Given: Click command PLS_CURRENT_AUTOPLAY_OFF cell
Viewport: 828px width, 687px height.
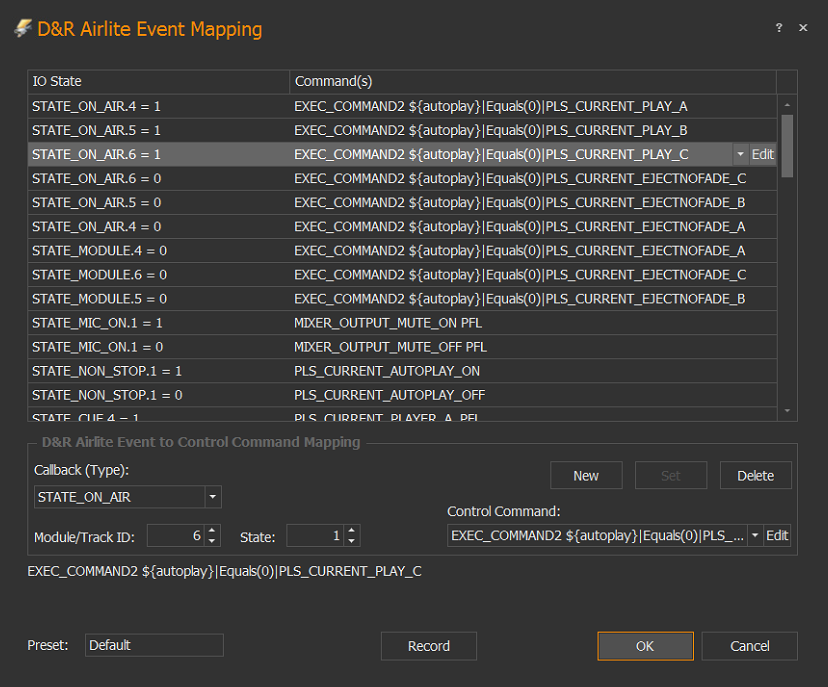Looking at the screenshot, I should click(533, 395).
